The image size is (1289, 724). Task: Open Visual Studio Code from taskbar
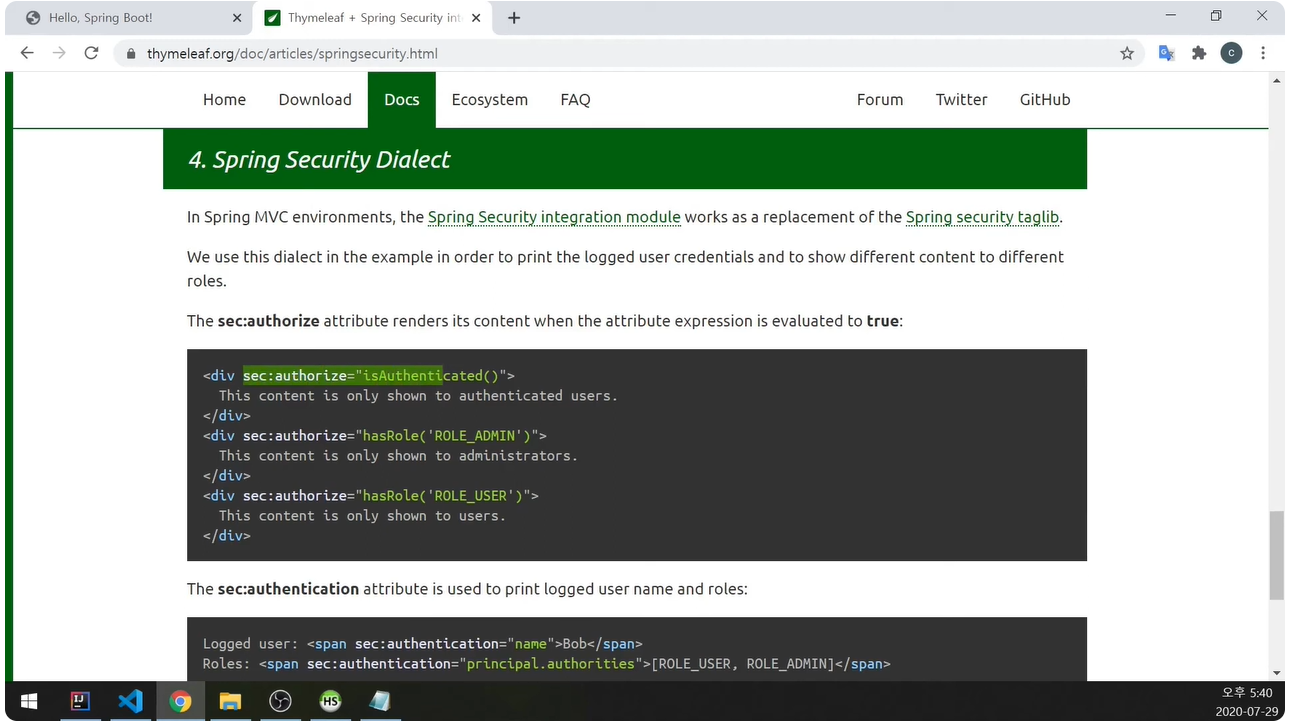pos(130,702)
